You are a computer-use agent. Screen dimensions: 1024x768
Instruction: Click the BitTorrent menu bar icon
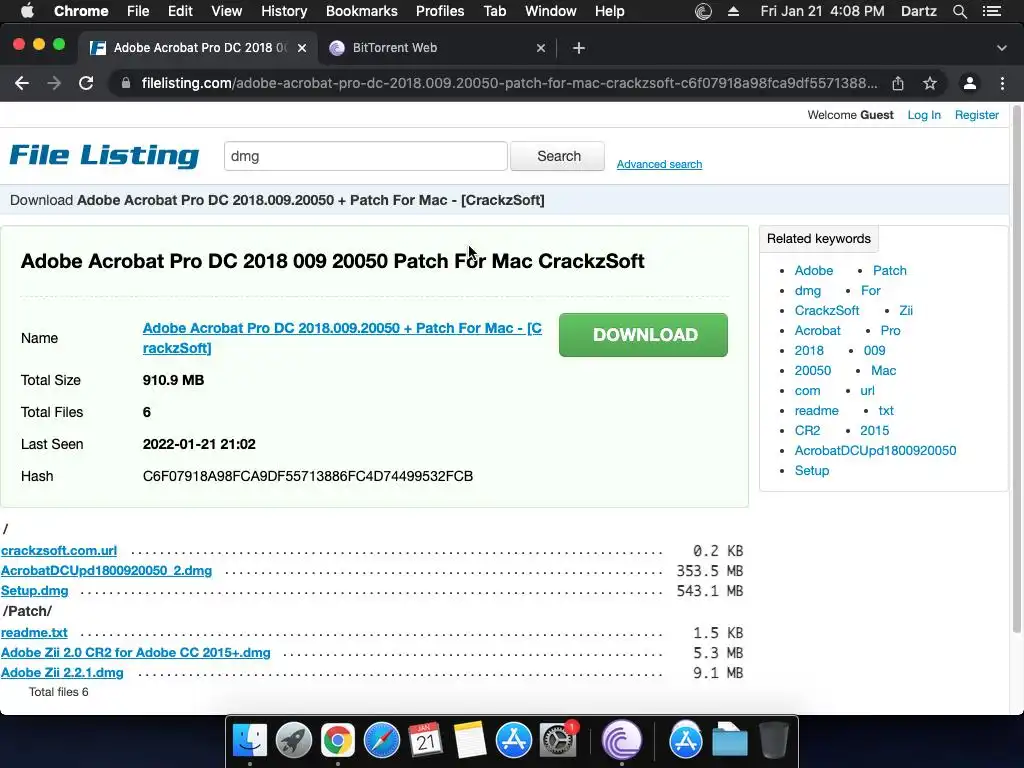703,11
